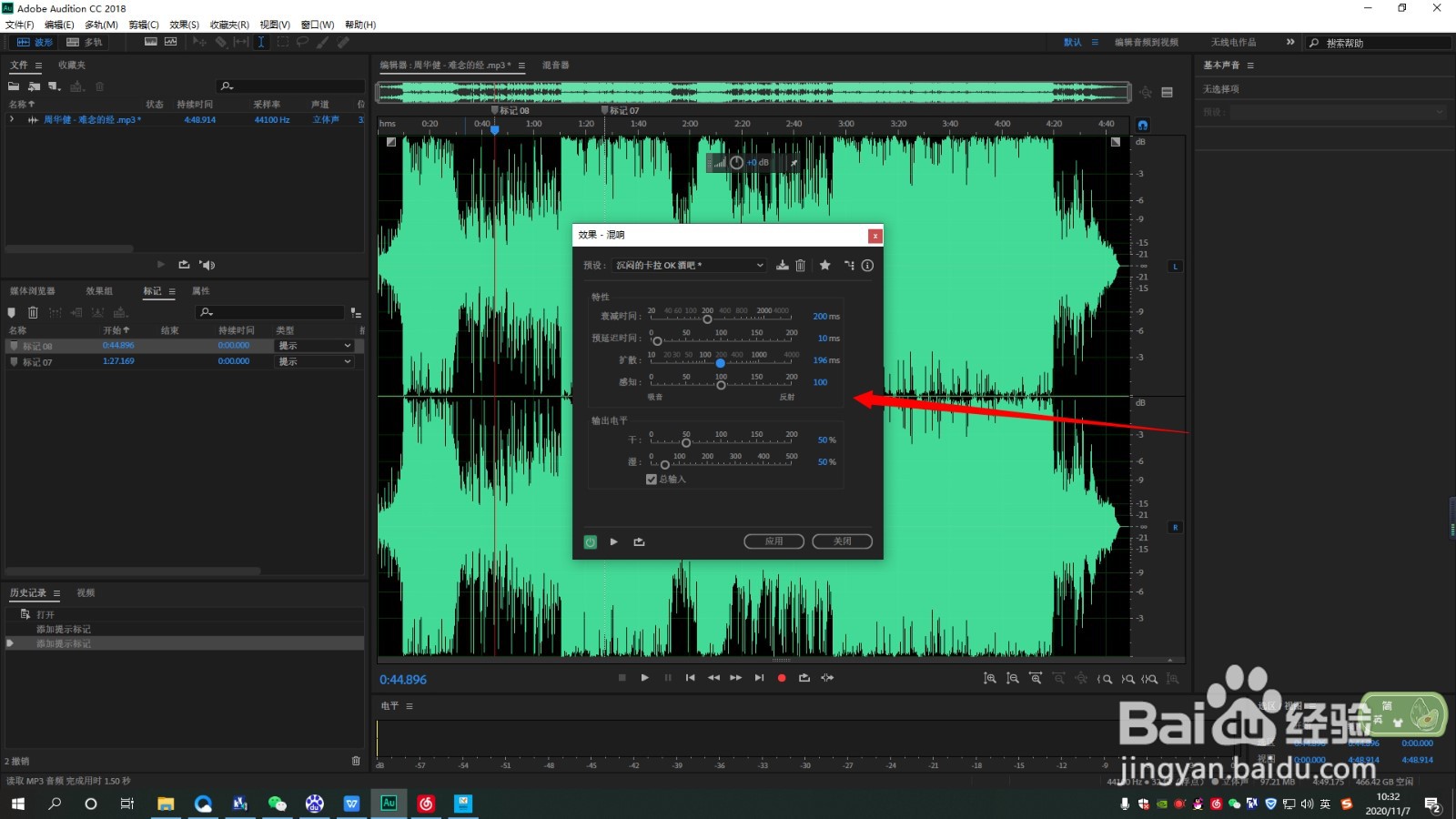The image size is (1456, 819).
Task: Open file icon in Files panel
Action: pos(14,86)
